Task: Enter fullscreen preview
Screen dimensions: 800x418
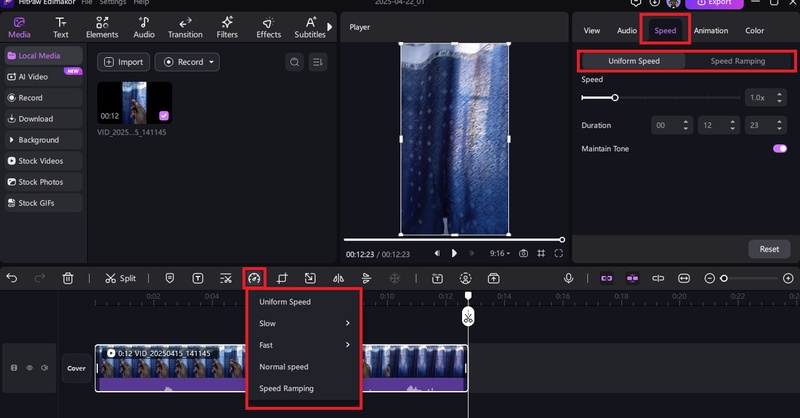Action: click(x=559, y=253)
